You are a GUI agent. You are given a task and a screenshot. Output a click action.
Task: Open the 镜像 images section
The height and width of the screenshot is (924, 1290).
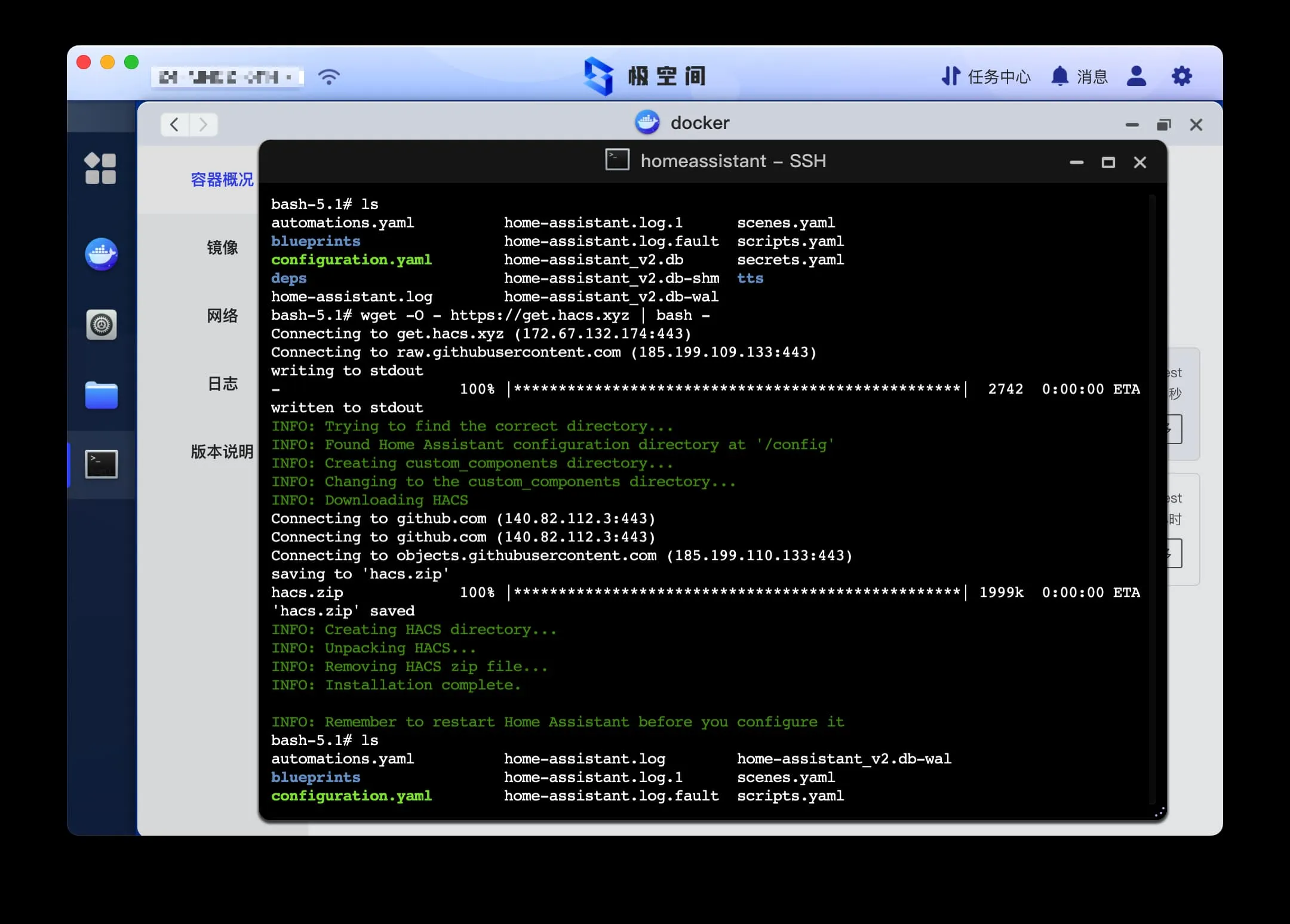pos(222,248)
